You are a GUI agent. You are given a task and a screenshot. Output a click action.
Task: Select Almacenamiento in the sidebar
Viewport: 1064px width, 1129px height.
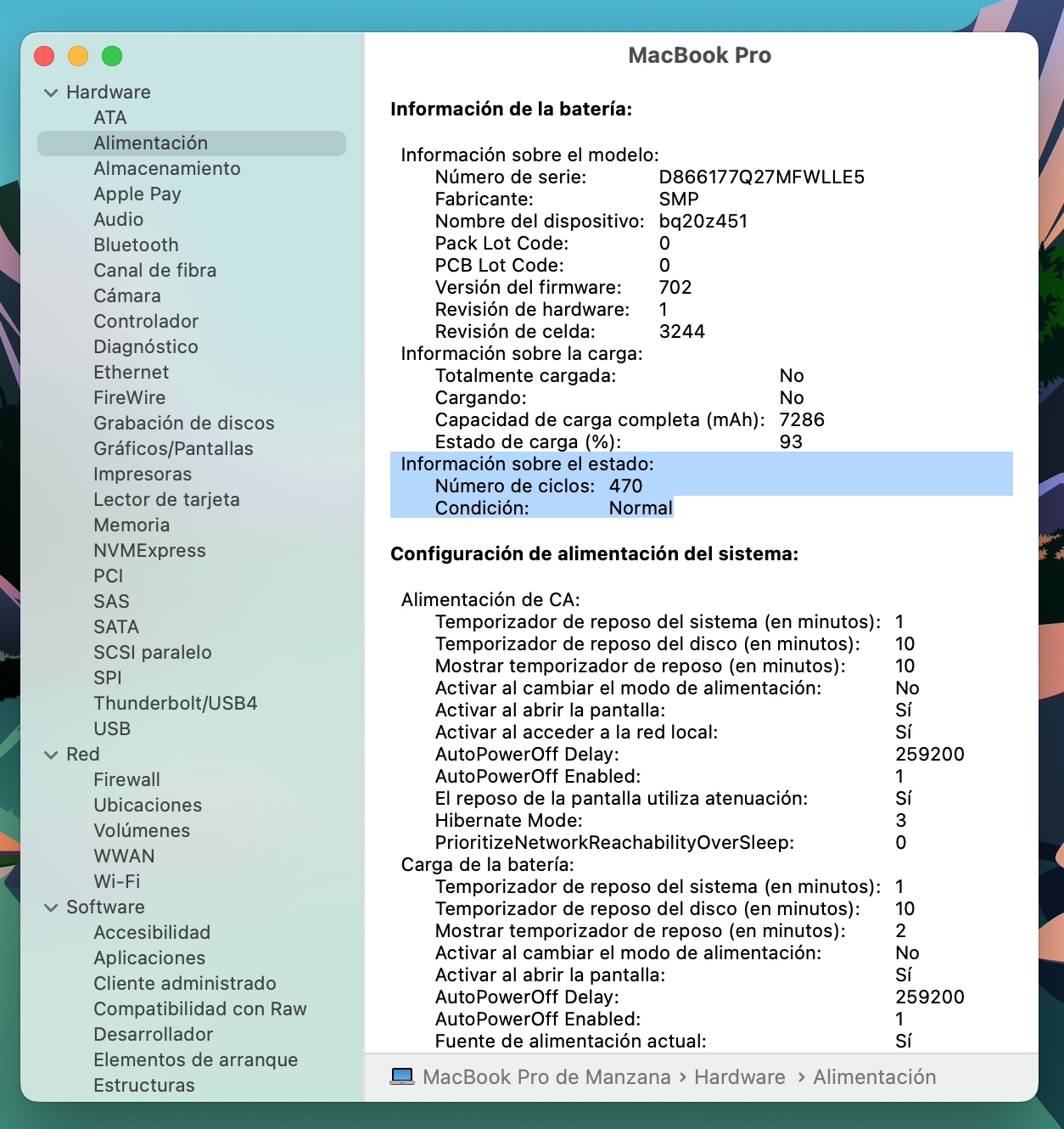166,169
